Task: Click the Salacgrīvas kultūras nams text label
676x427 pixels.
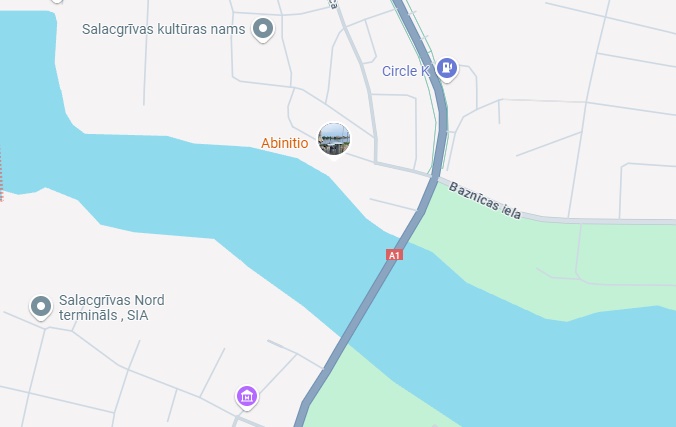Action: (x=163, y=29)
